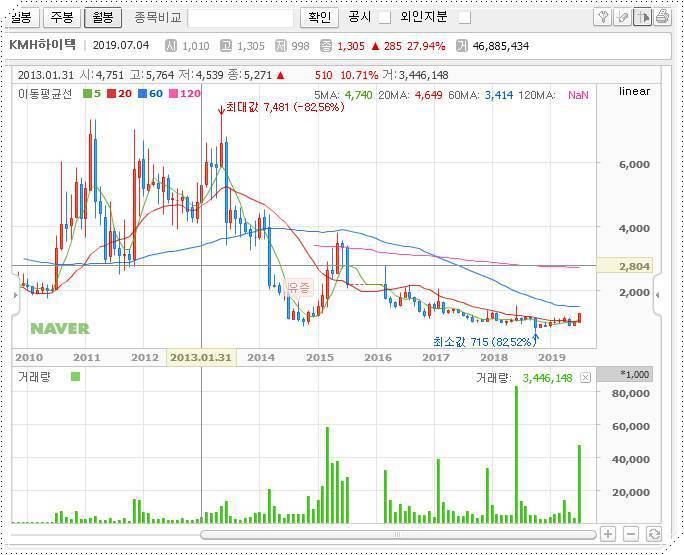Screen dimensions: 684x555
Task: Close the 거래량 volume indicator panel
Action: 585,378
